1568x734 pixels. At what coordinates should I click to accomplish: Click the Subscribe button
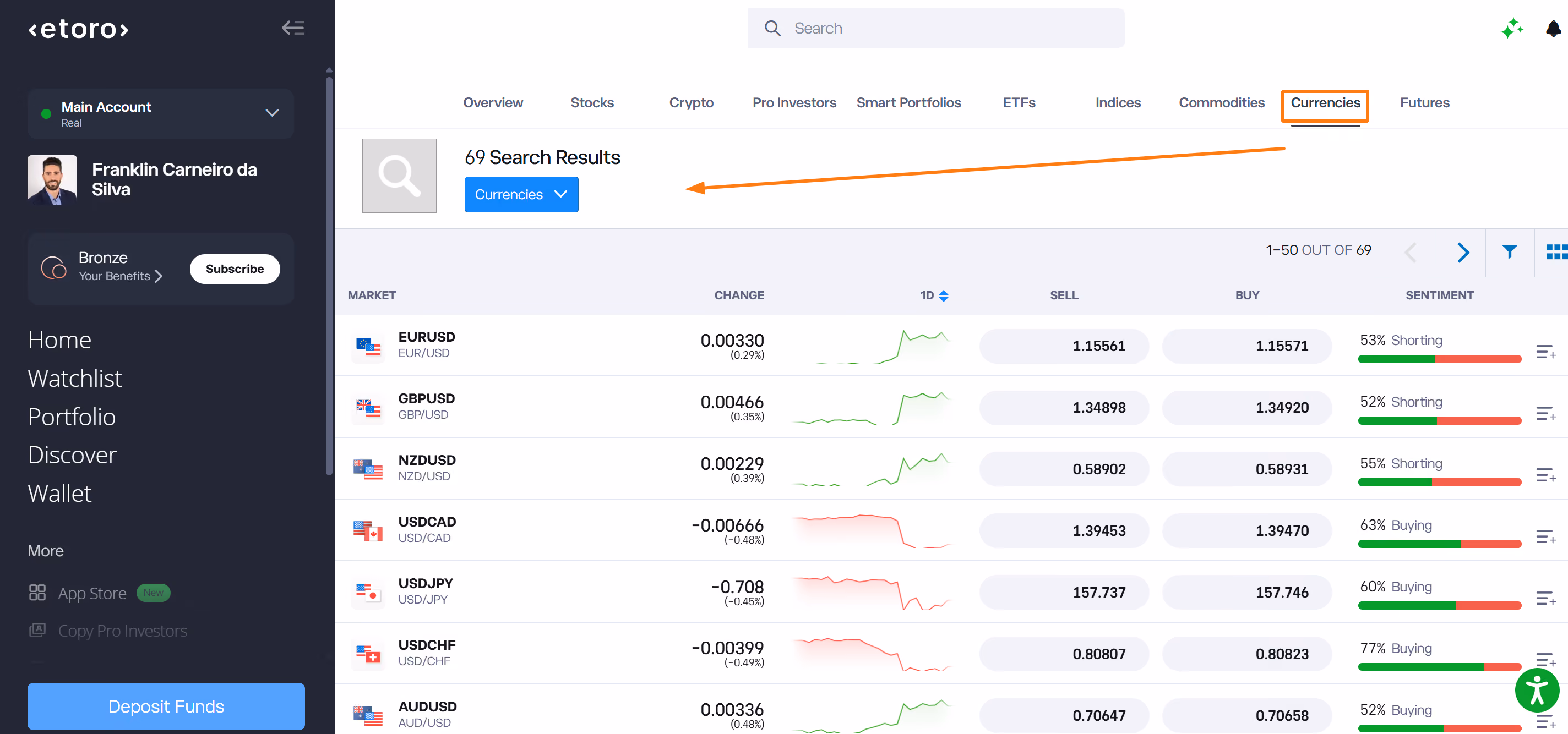[235, 269]
